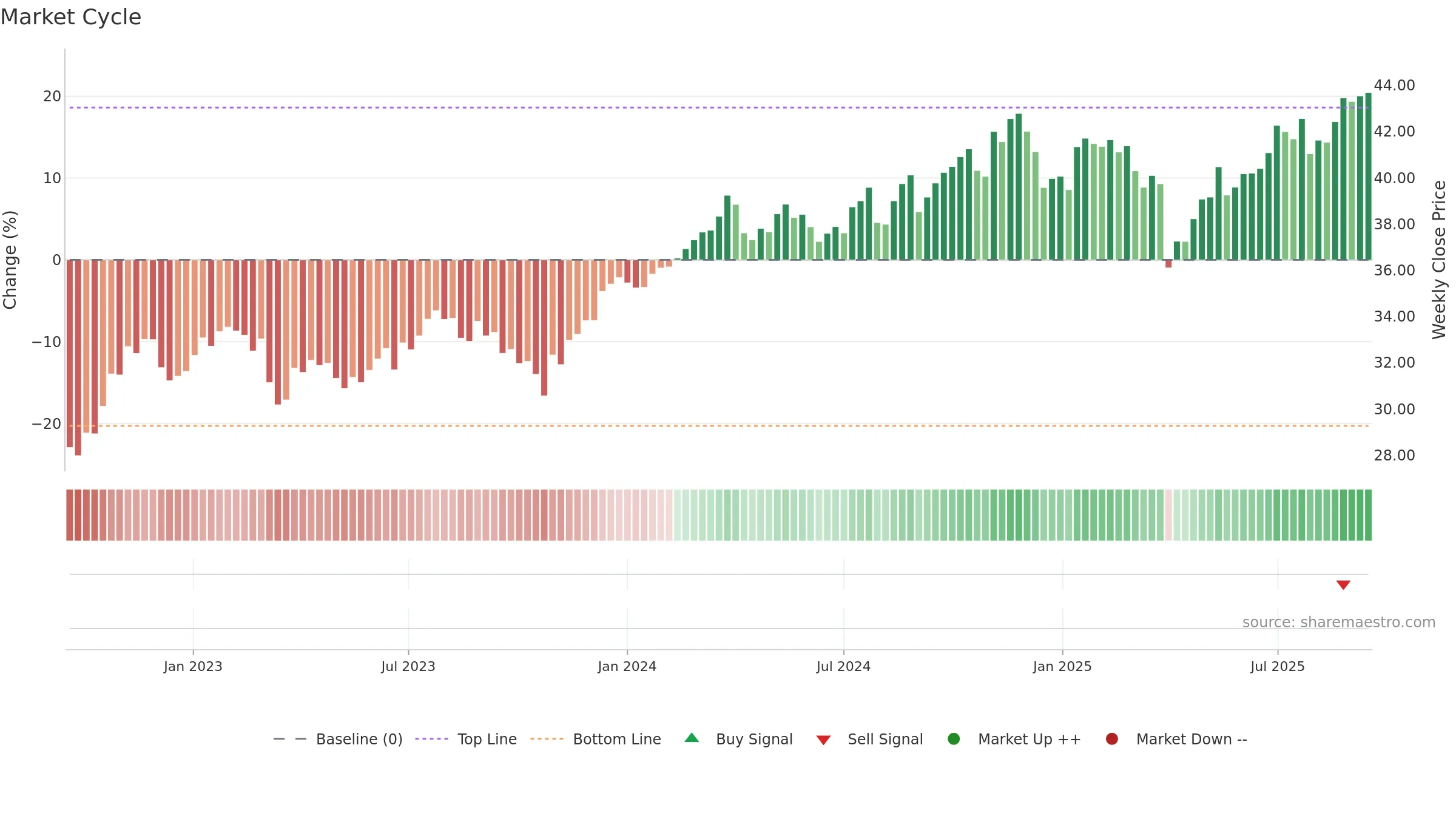The image size is (1456, 819).
Task: Click the Jan 2024 x-axis label
Action: click(627, 666)
